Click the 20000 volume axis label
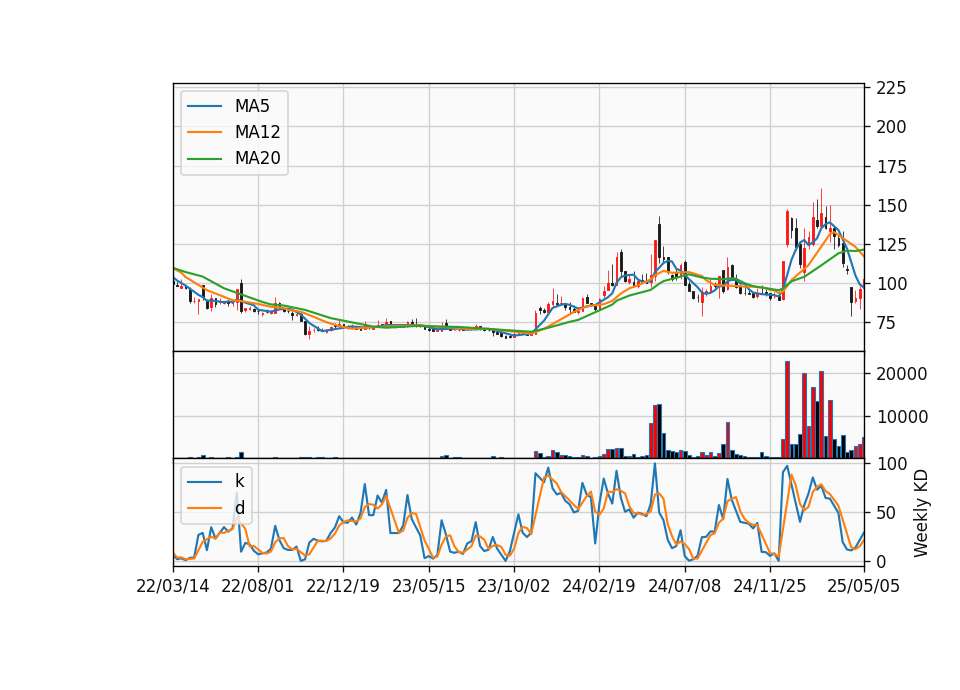Viewport: 960px width, 690px height. [x=902, y=374]
